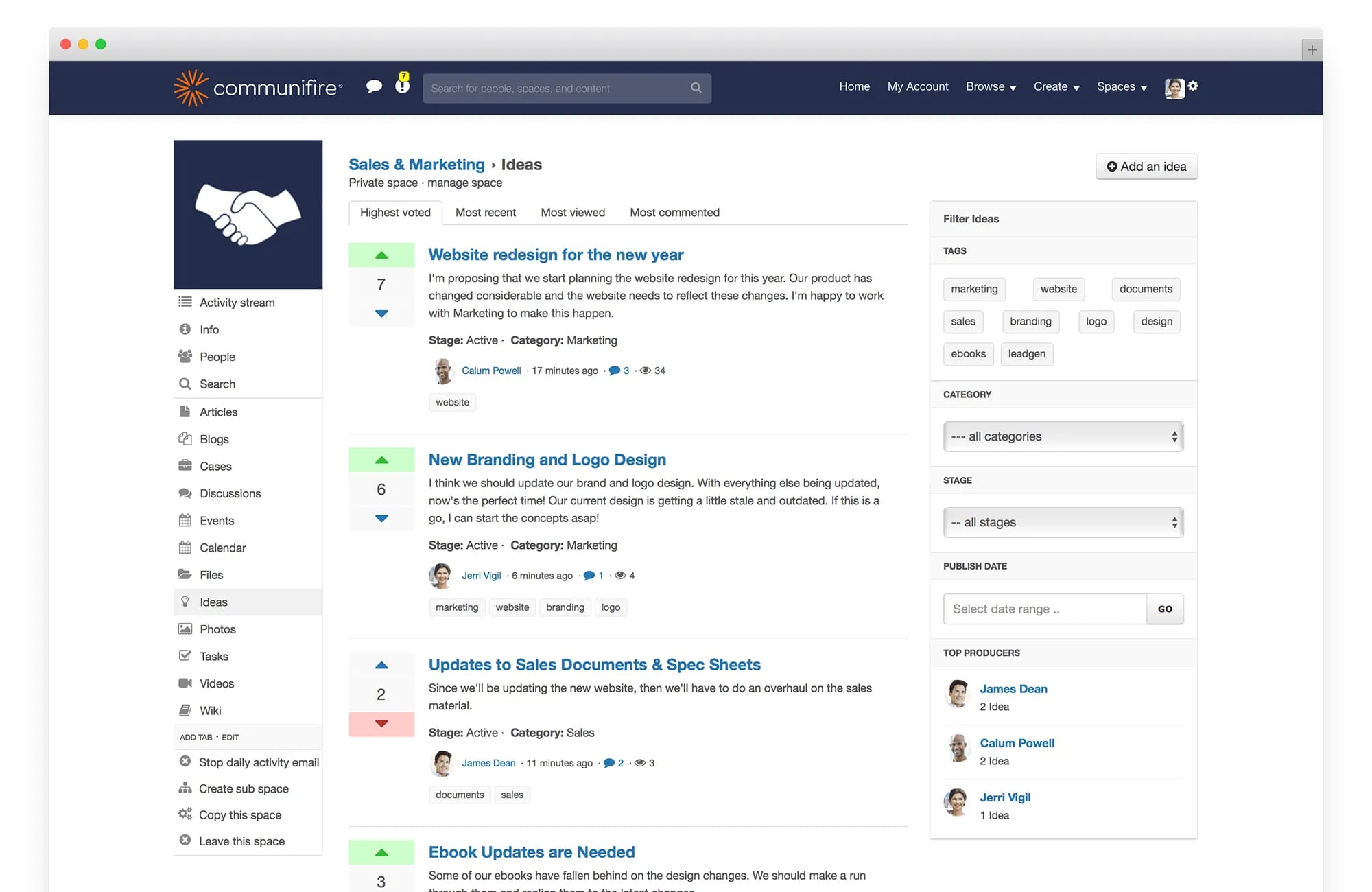1372x892 pixels.
Task: Expand the Browse dropdown menu
Action: (991, 87)
